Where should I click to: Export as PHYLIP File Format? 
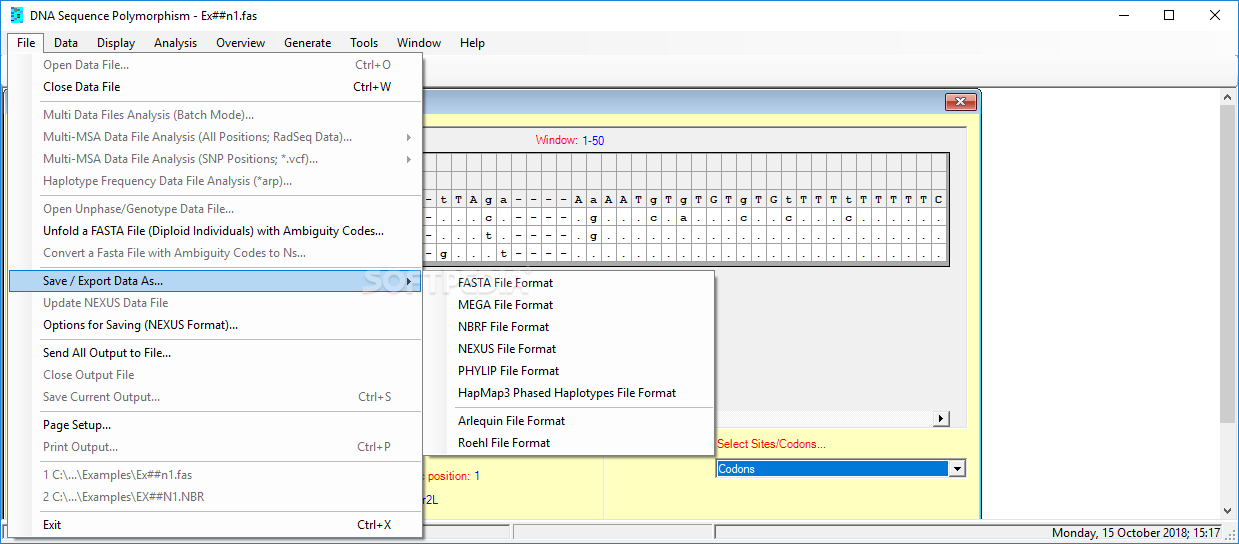point(569,371)
